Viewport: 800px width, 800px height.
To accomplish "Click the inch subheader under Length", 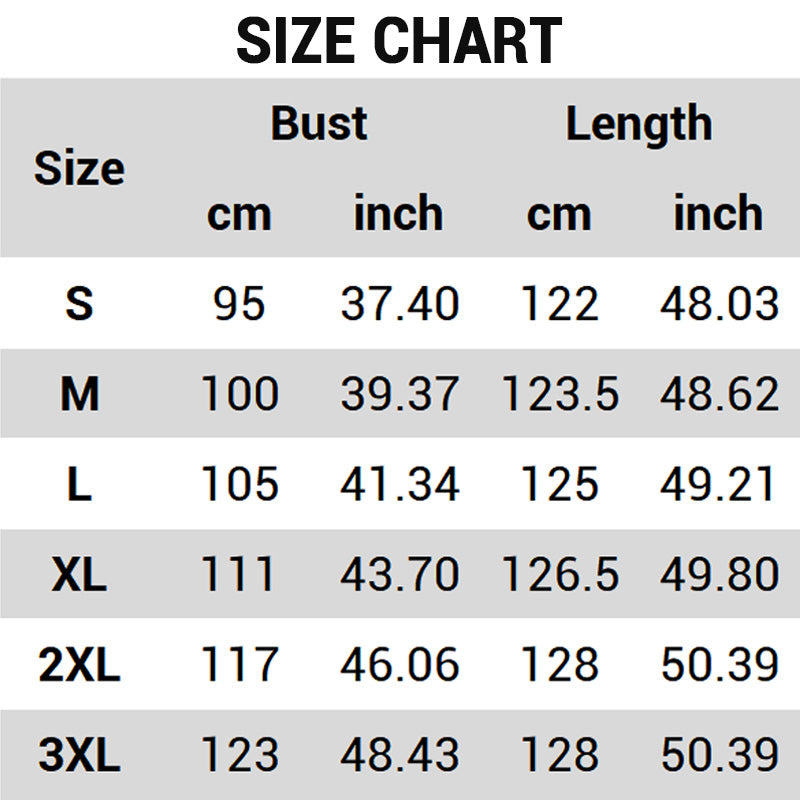I will tap(718, 214).
